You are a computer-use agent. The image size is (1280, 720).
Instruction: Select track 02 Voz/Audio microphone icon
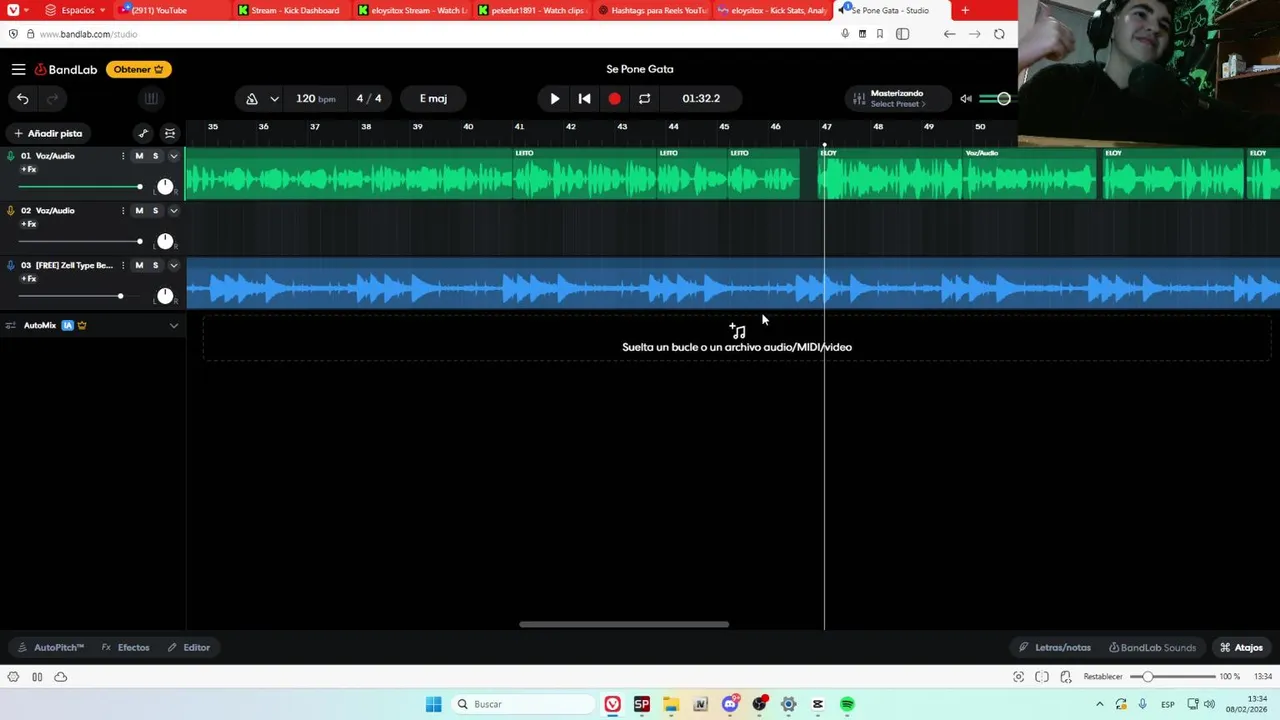[11, 210]
